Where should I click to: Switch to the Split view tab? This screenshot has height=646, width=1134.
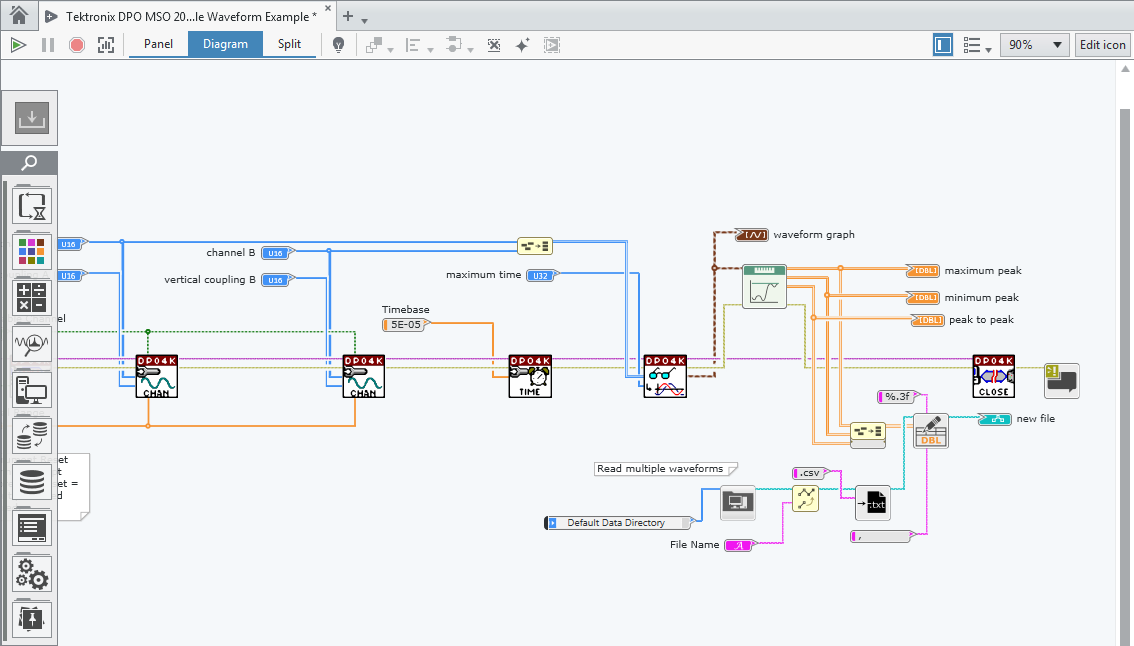pyautogui.click(x=289, y=44)
